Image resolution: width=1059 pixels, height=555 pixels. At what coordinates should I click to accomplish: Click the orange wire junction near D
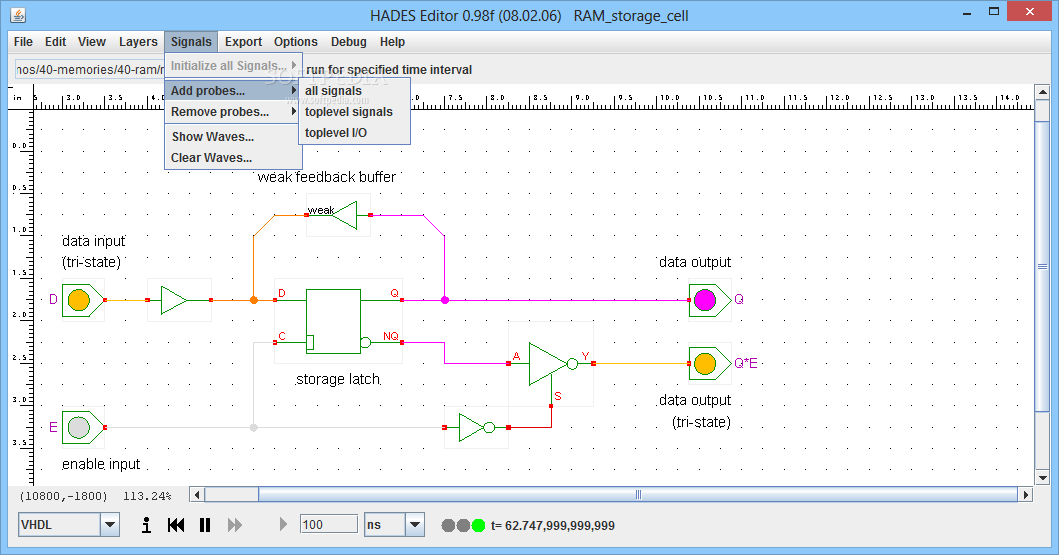point(254,300)
